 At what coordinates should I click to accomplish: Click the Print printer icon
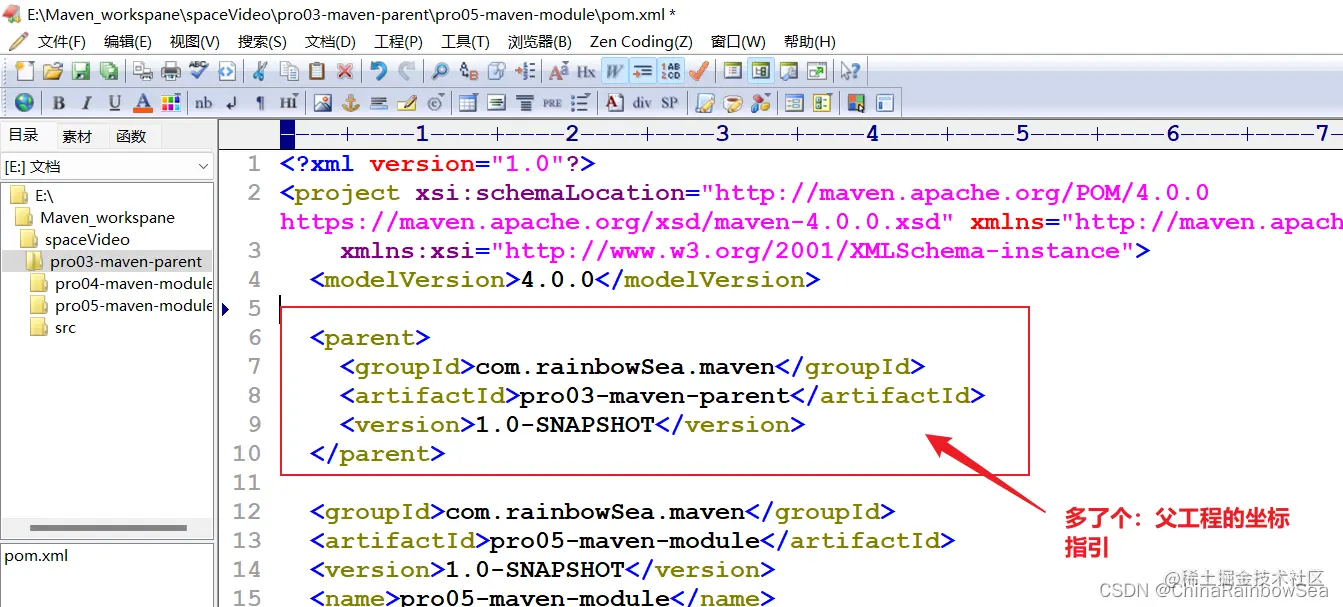click(x=171, y=71)
